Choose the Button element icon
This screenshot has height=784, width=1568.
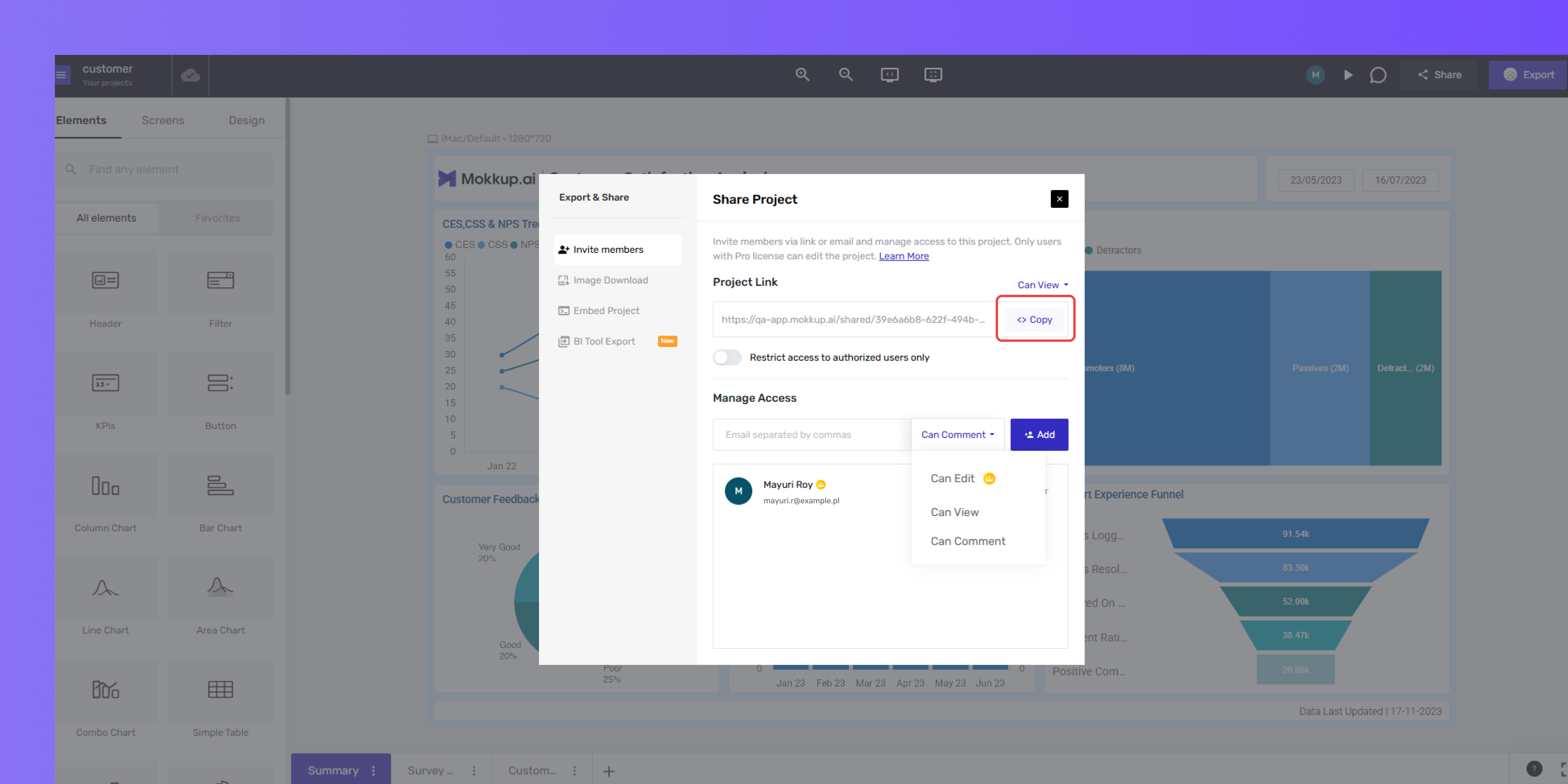pyautogui.click(x=220, y=383)
